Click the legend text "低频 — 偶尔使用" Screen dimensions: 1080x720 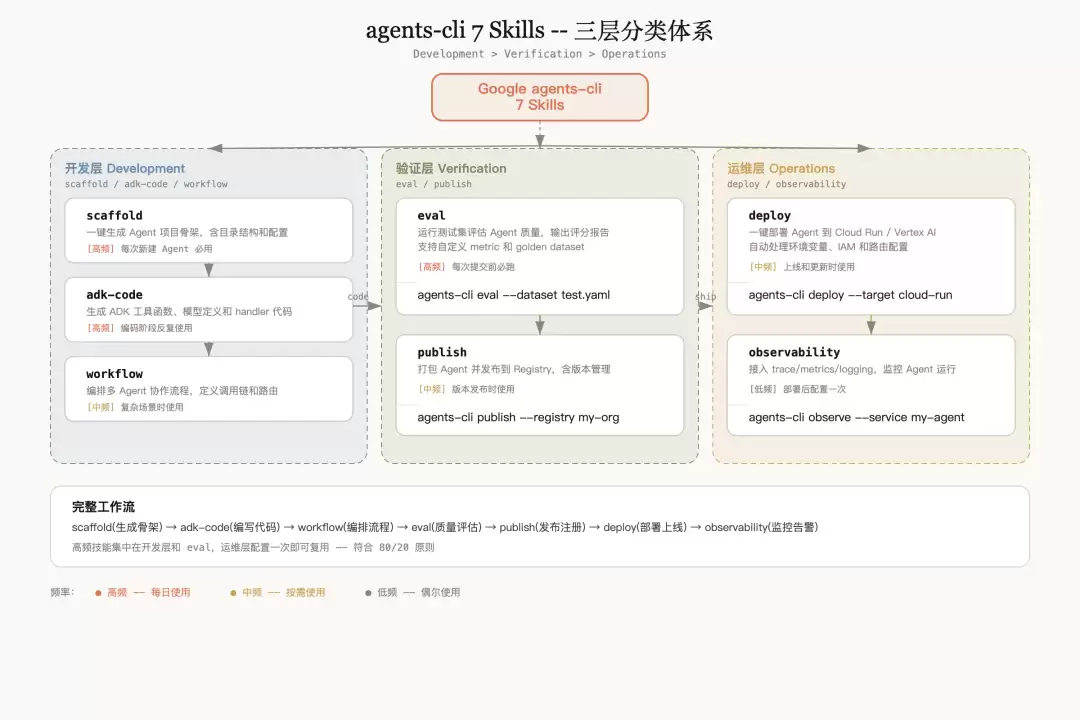tap(419, 593)
